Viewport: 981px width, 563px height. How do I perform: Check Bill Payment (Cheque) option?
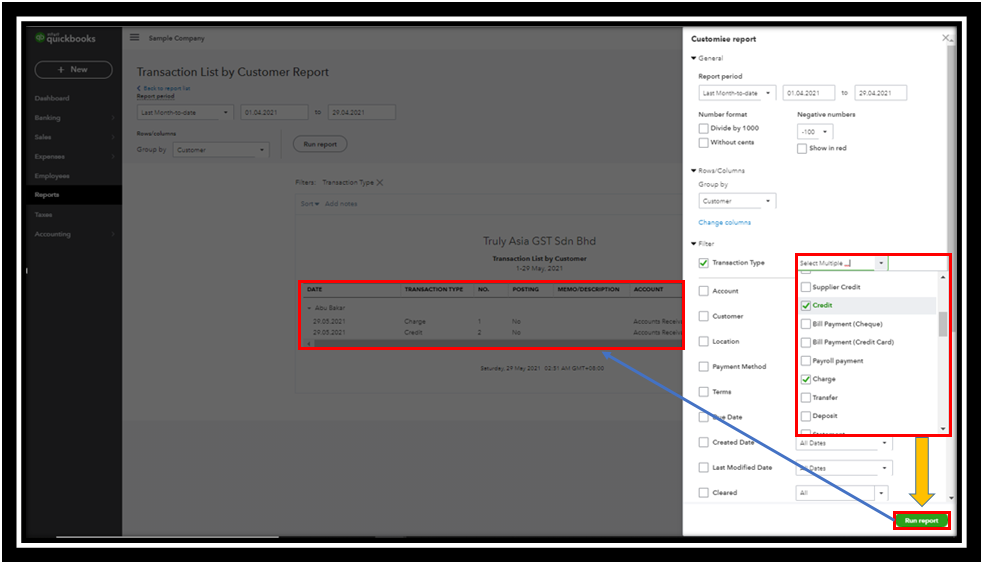(x=806, y=324)
